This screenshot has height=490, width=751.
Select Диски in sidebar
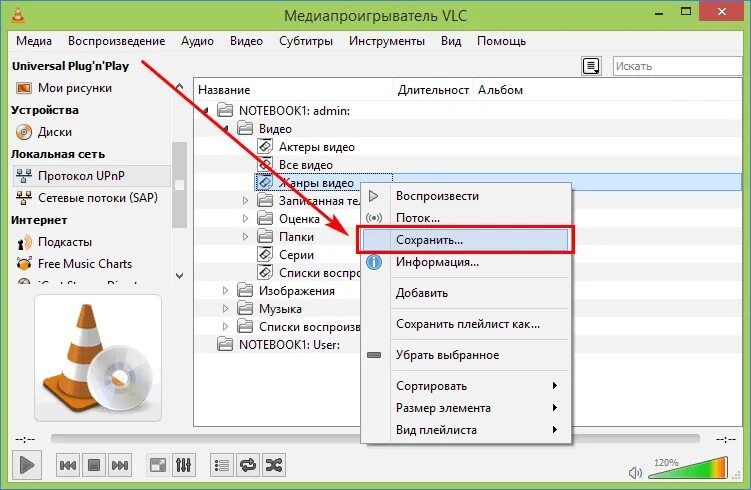[55, 132]
